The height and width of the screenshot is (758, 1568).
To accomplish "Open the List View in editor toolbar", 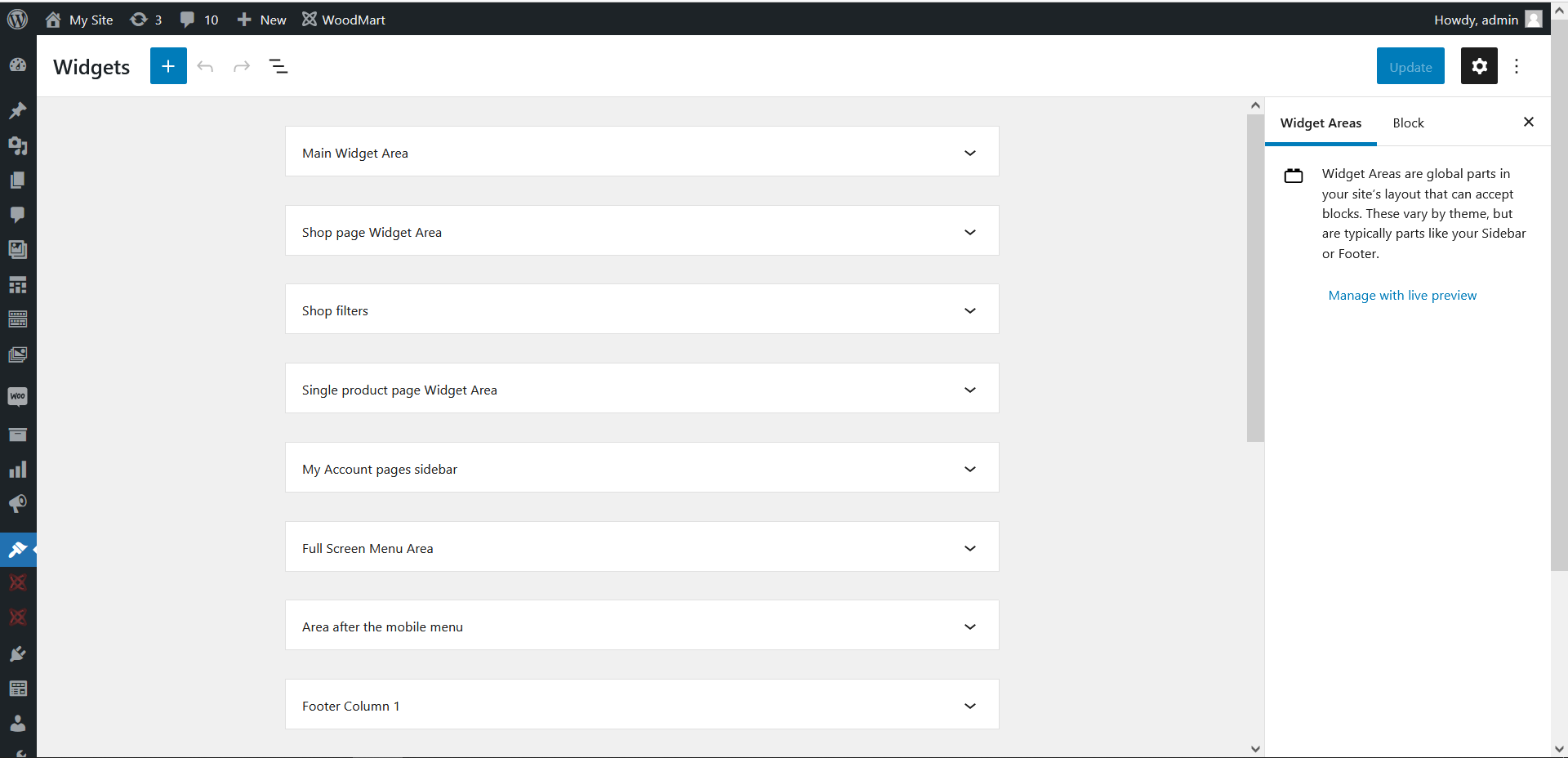I will pos(278,66).
